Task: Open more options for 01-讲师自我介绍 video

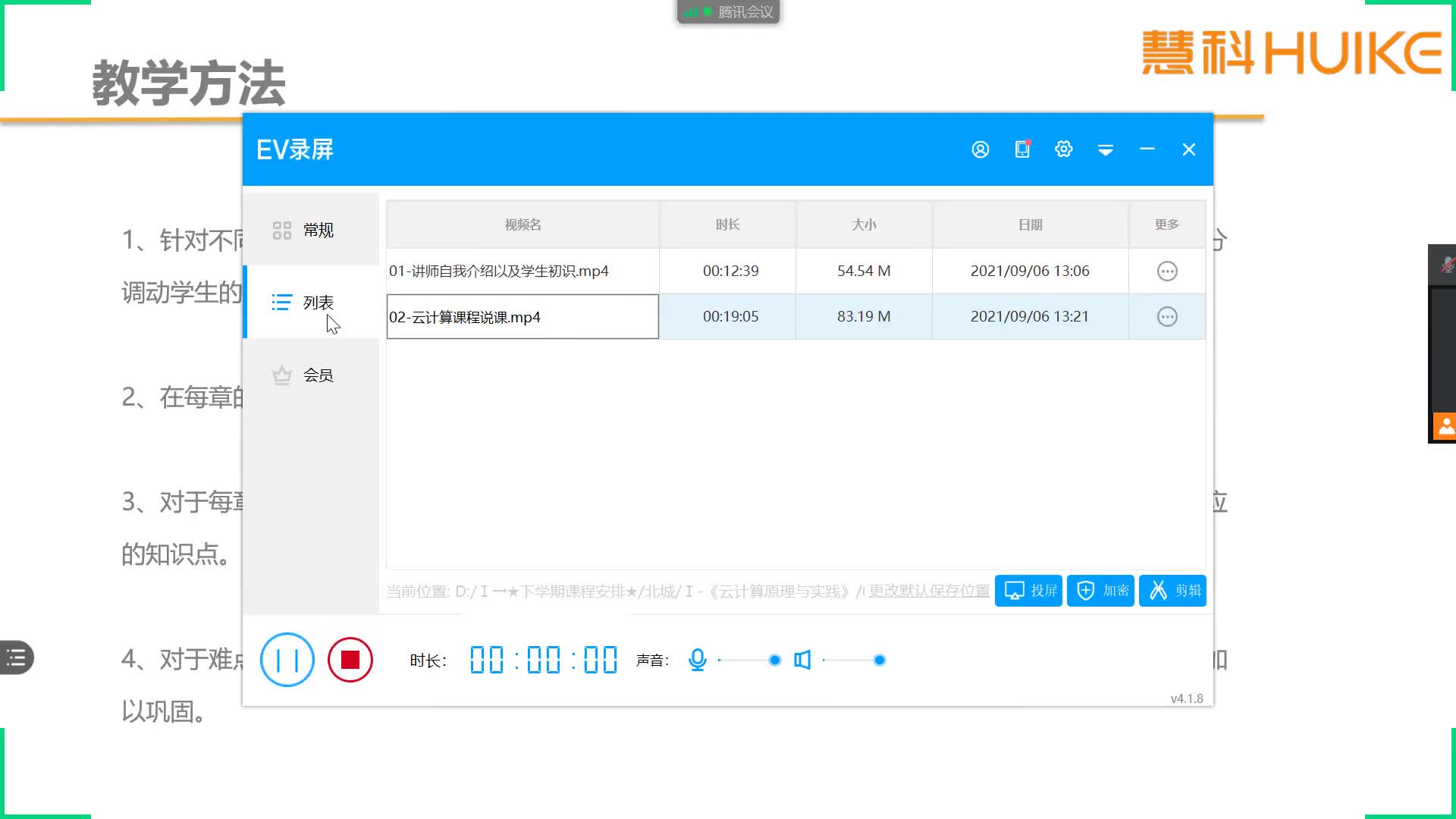Action: [1167, 271]
